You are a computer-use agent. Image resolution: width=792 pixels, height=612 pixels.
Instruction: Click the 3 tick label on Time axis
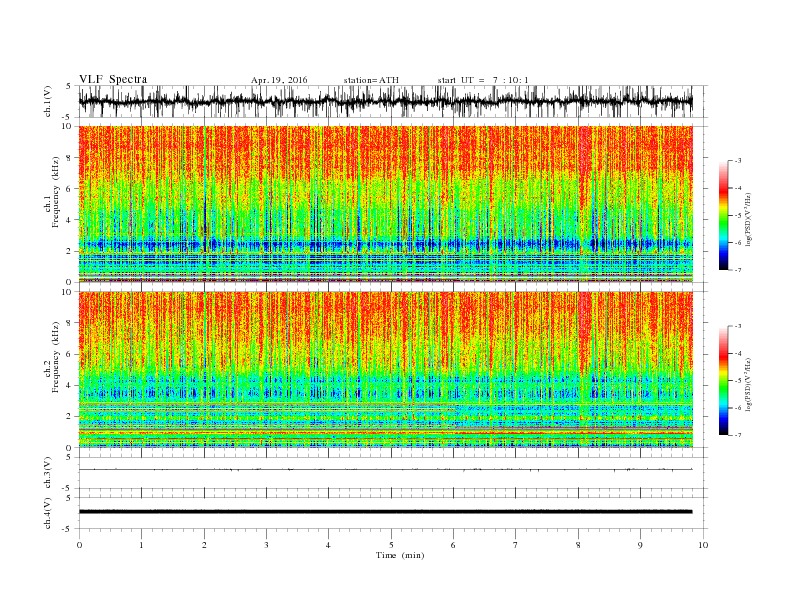click(266, 545)
